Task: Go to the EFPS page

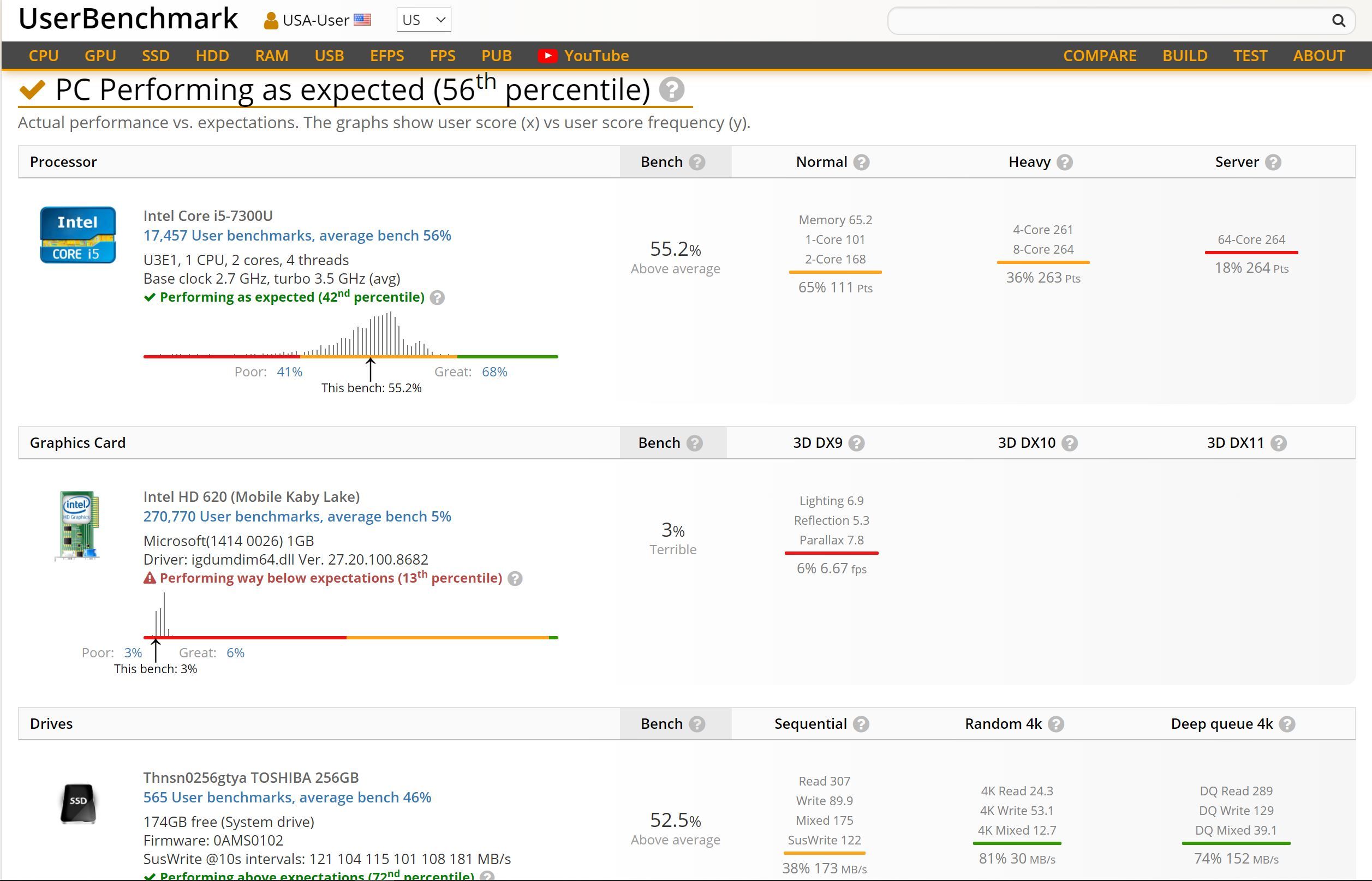Action: click(387, 56)
